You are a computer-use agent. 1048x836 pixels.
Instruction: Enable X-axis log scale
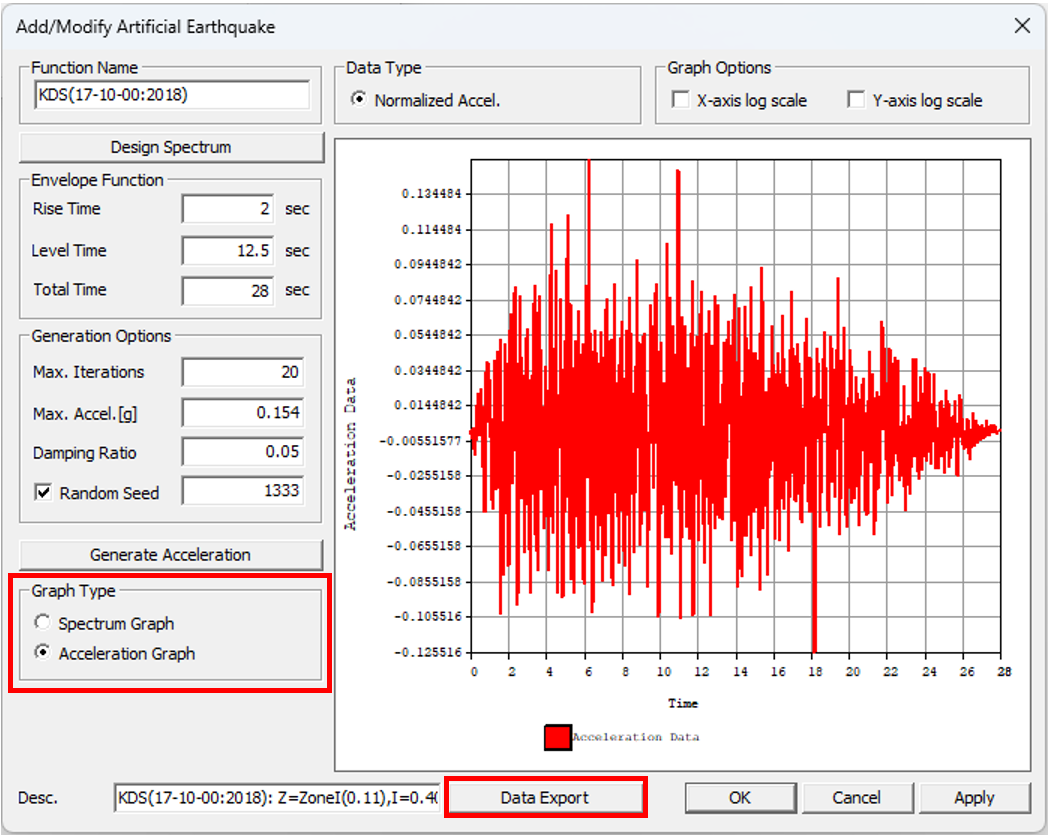tap(680, 100)
